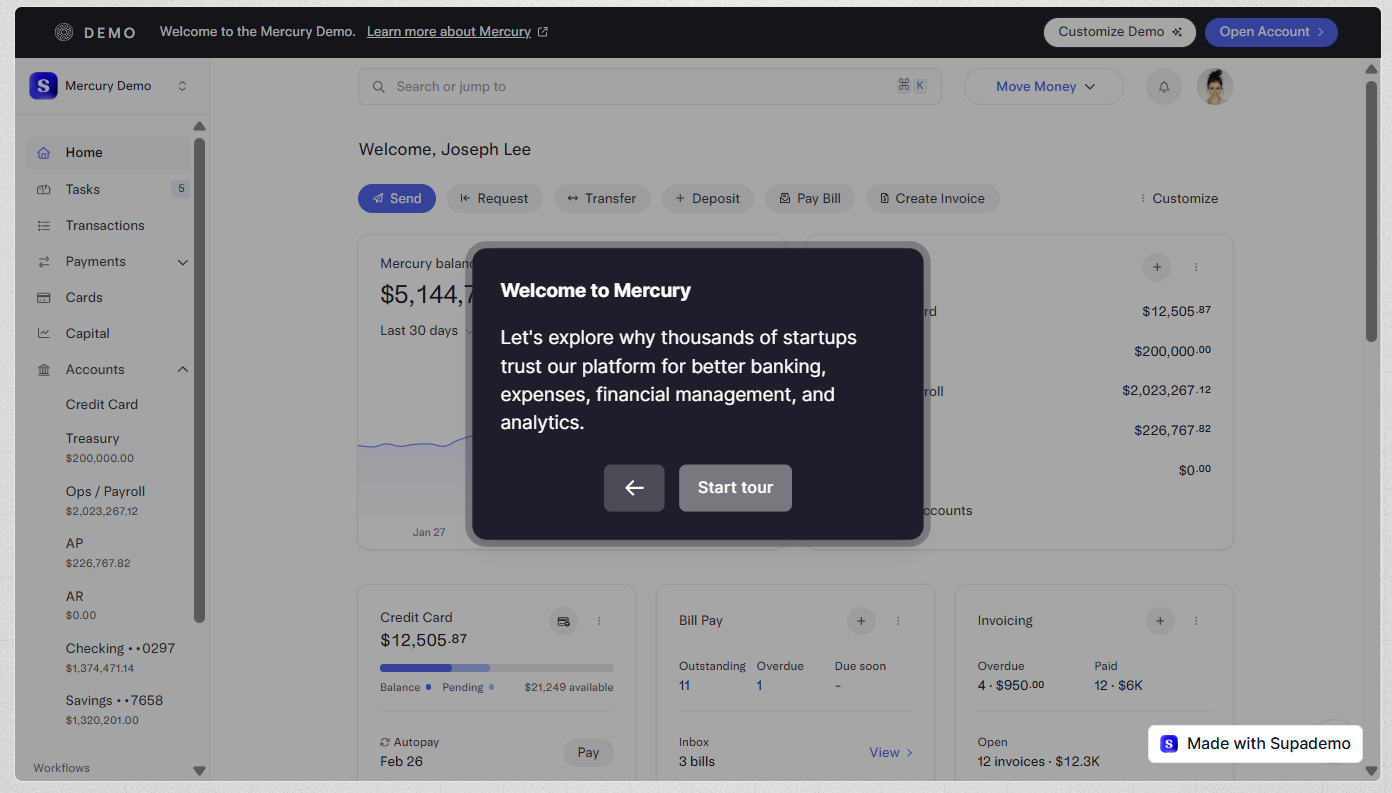Open the Last 30 days range dropdown
Viewport: 1392px width, 793px height.
pyautogui.click(x=427, y=331)
